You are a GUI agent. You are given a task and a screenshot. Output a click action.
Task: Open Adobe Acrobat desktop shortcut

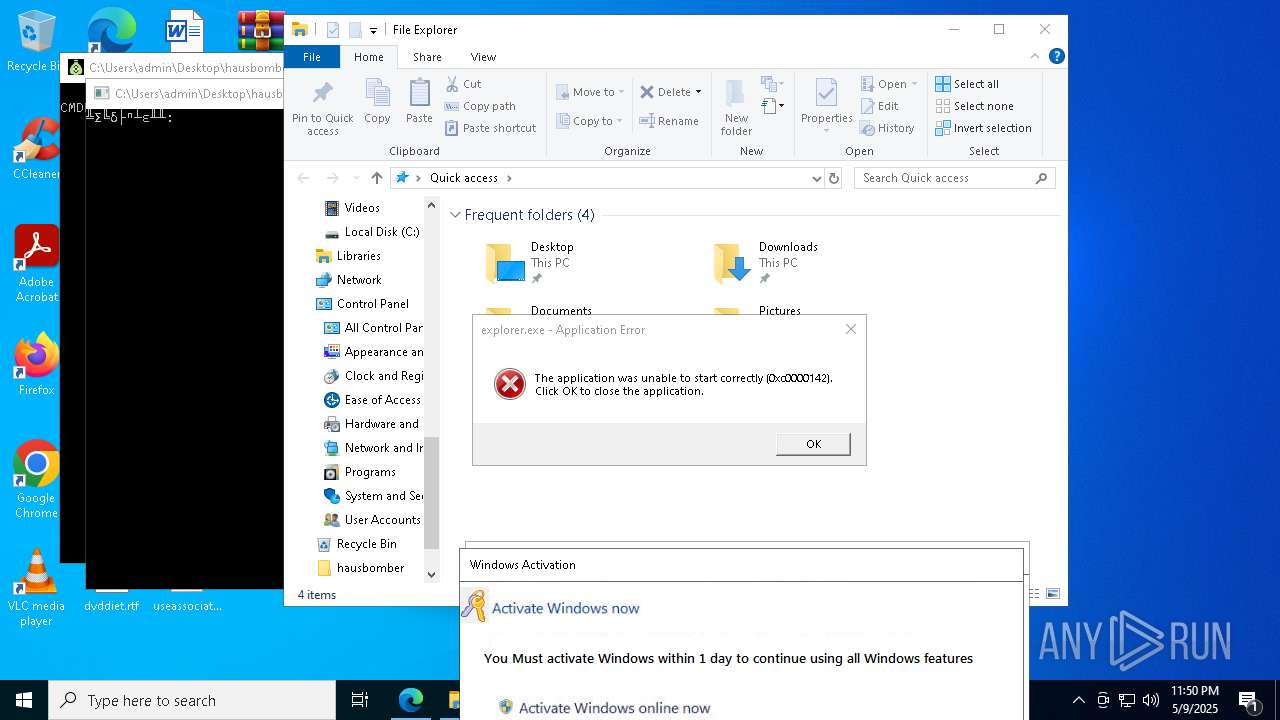click(x=36, y=264)
